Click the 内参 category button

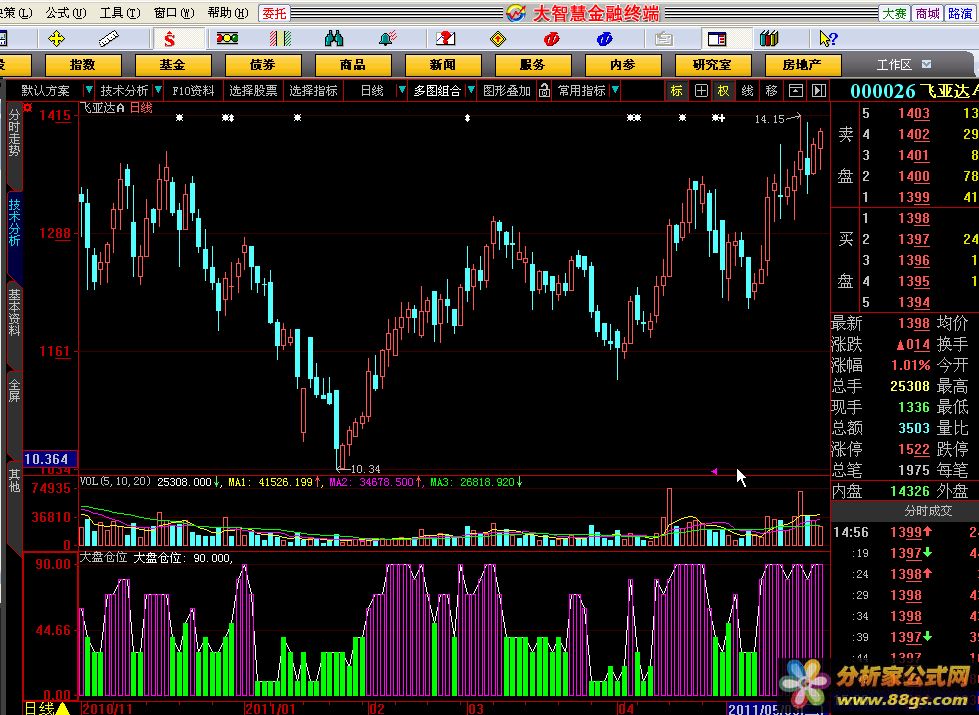622,64
